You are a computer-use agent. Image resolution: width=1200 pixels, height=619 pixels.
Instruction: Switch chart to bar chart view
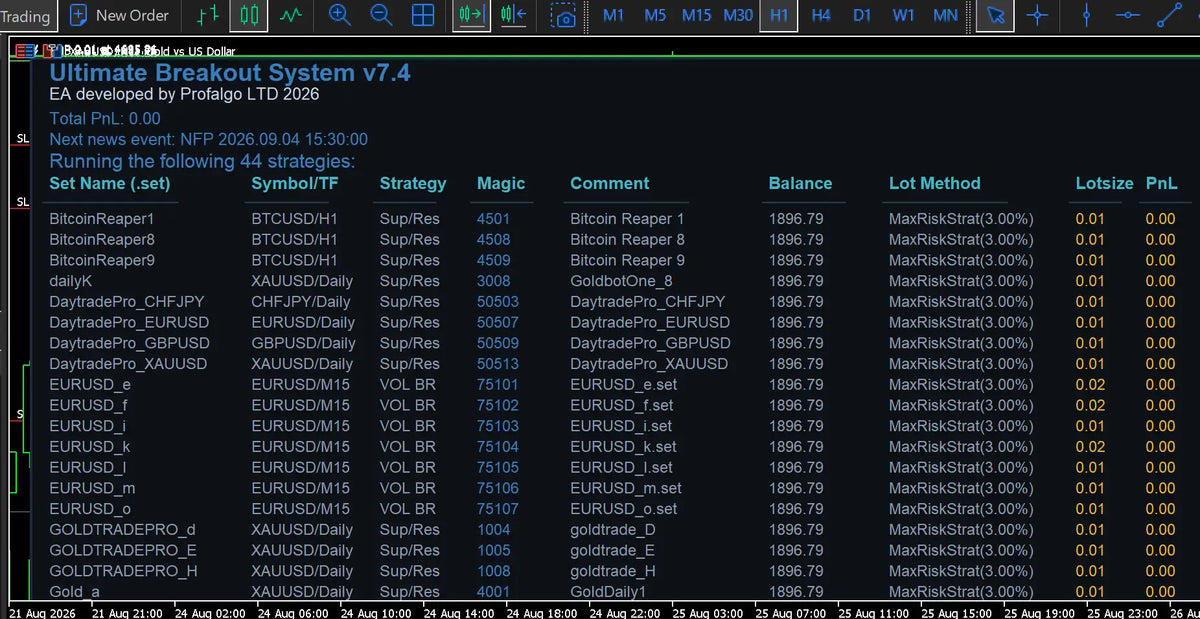207,15
